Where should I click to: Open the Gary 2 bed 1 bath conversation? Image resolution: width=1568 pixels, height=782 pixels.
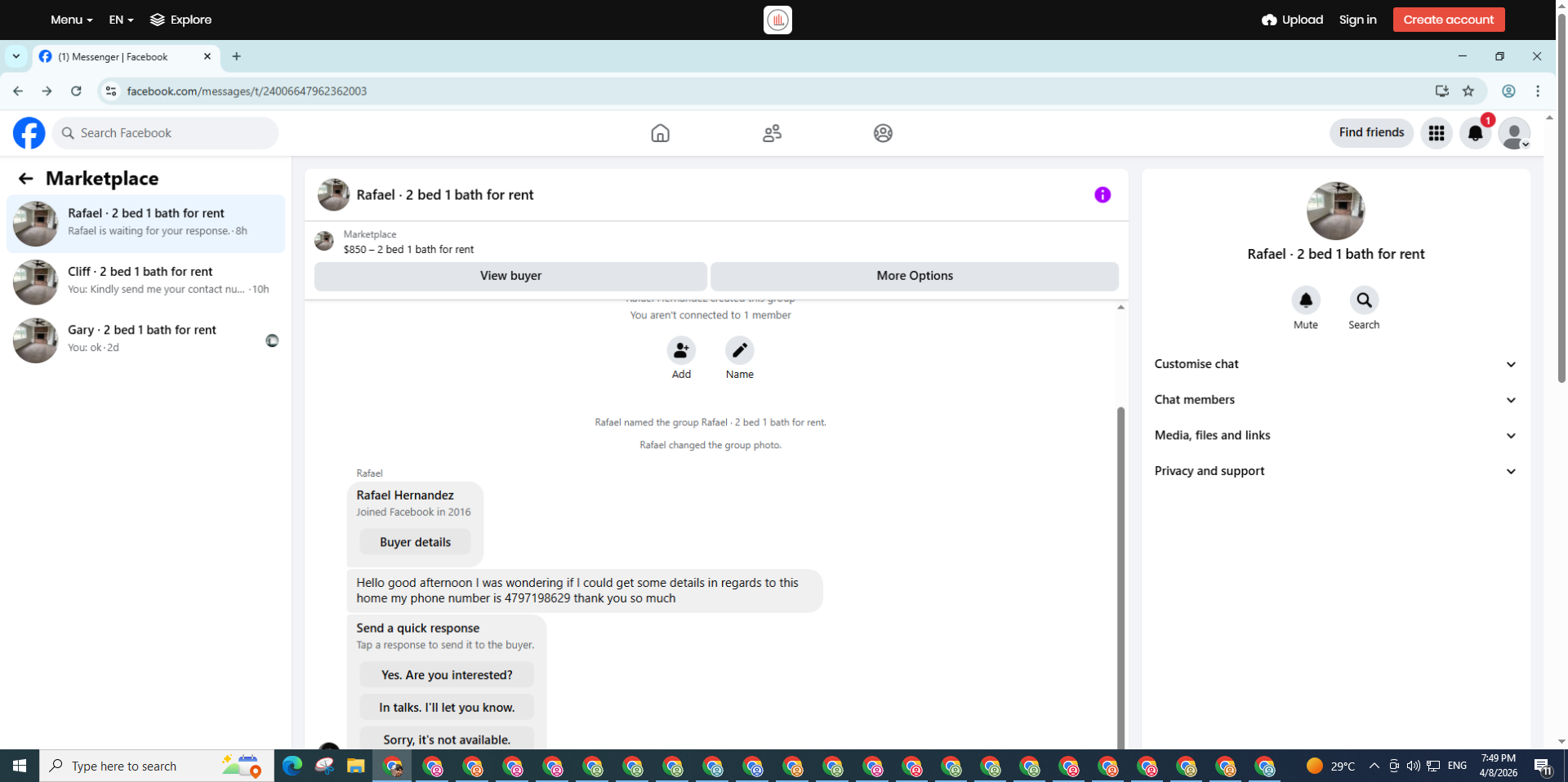pos(145,340)
